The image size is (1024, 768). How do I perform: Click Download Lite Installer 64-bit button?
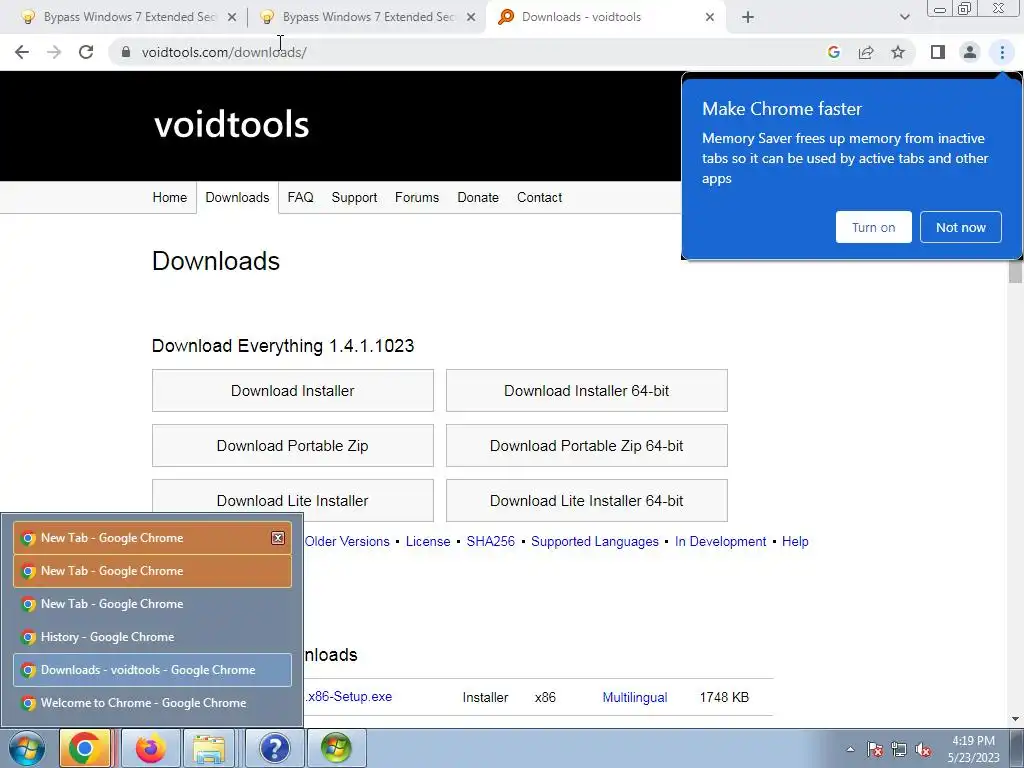point(586,500)
